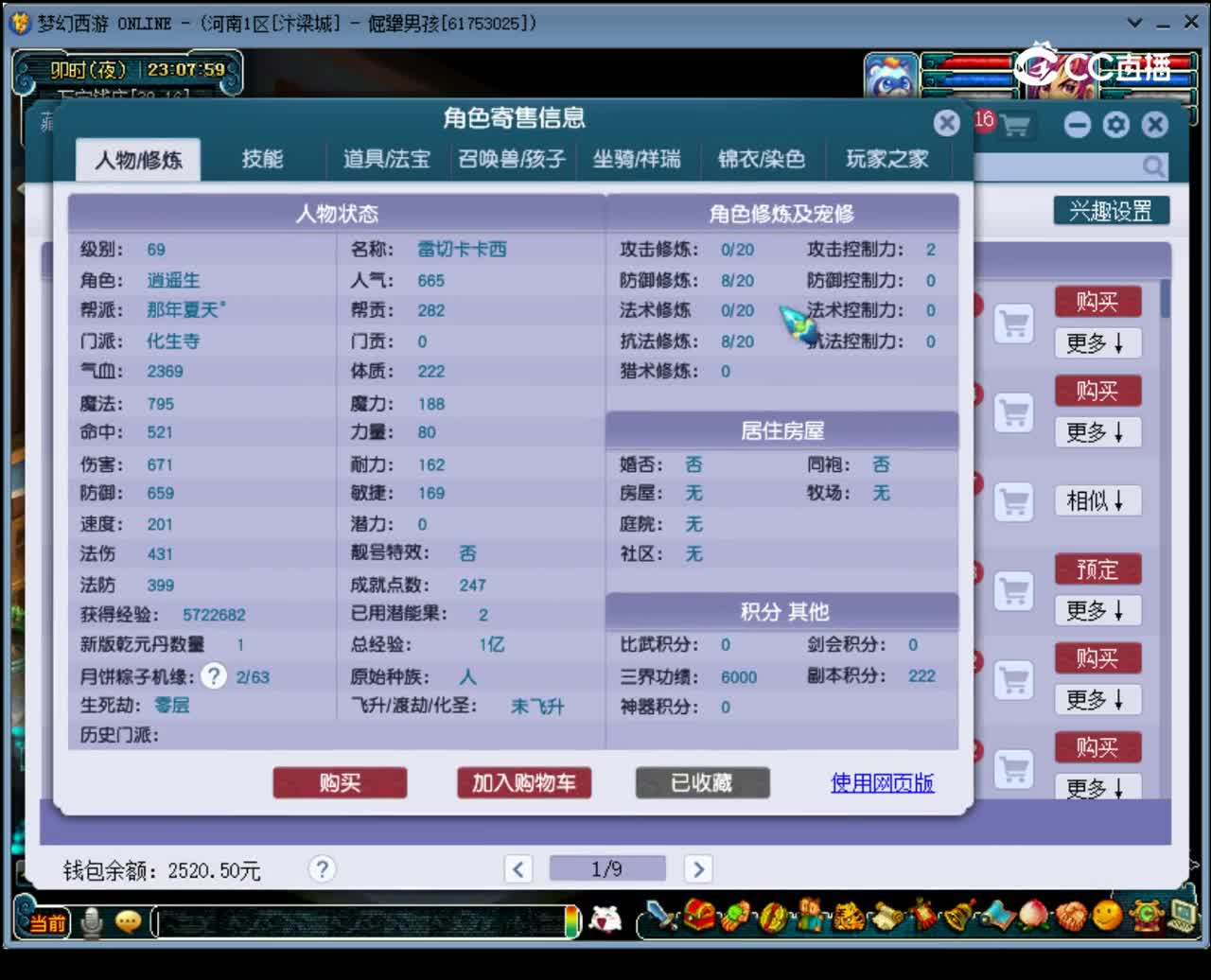Viewport: 1211px width, 980px height.
Task: Open the scroll quest icon
Action: 886,917
